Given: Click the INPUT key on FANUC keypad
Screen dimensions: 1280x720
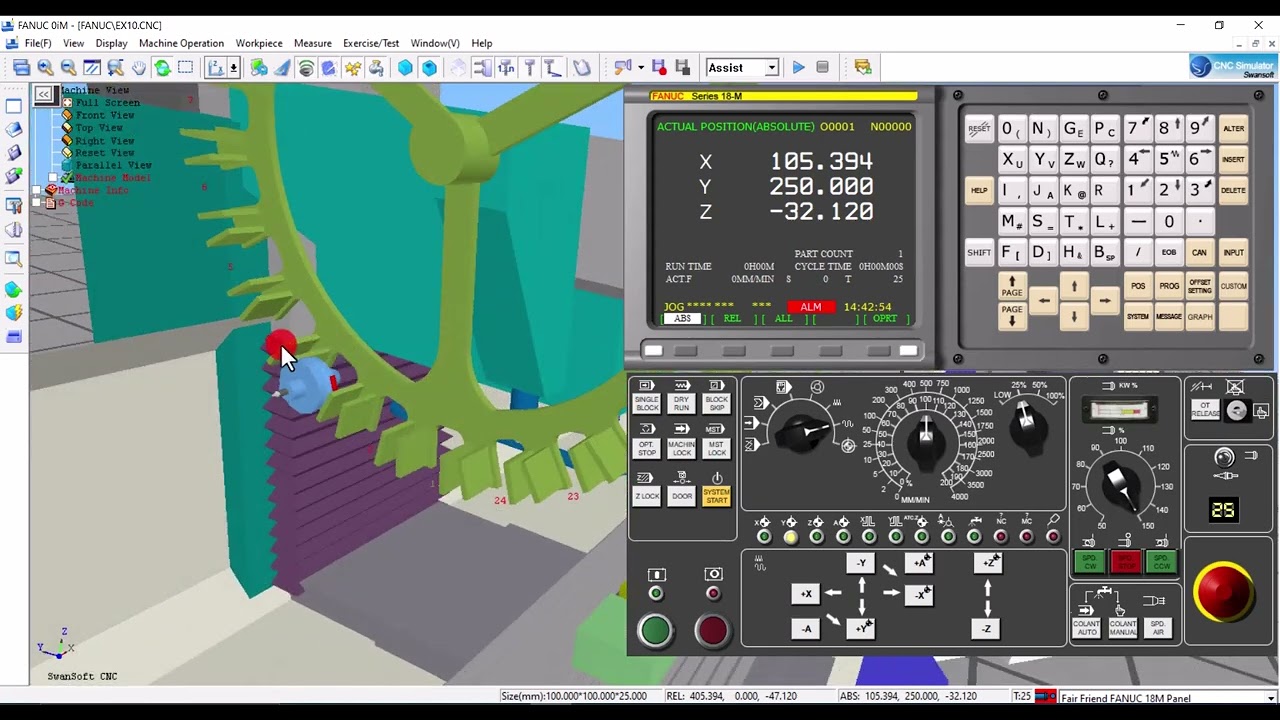Looking at the screenshot, I should pyautogui.click(x=1233, y=252).
